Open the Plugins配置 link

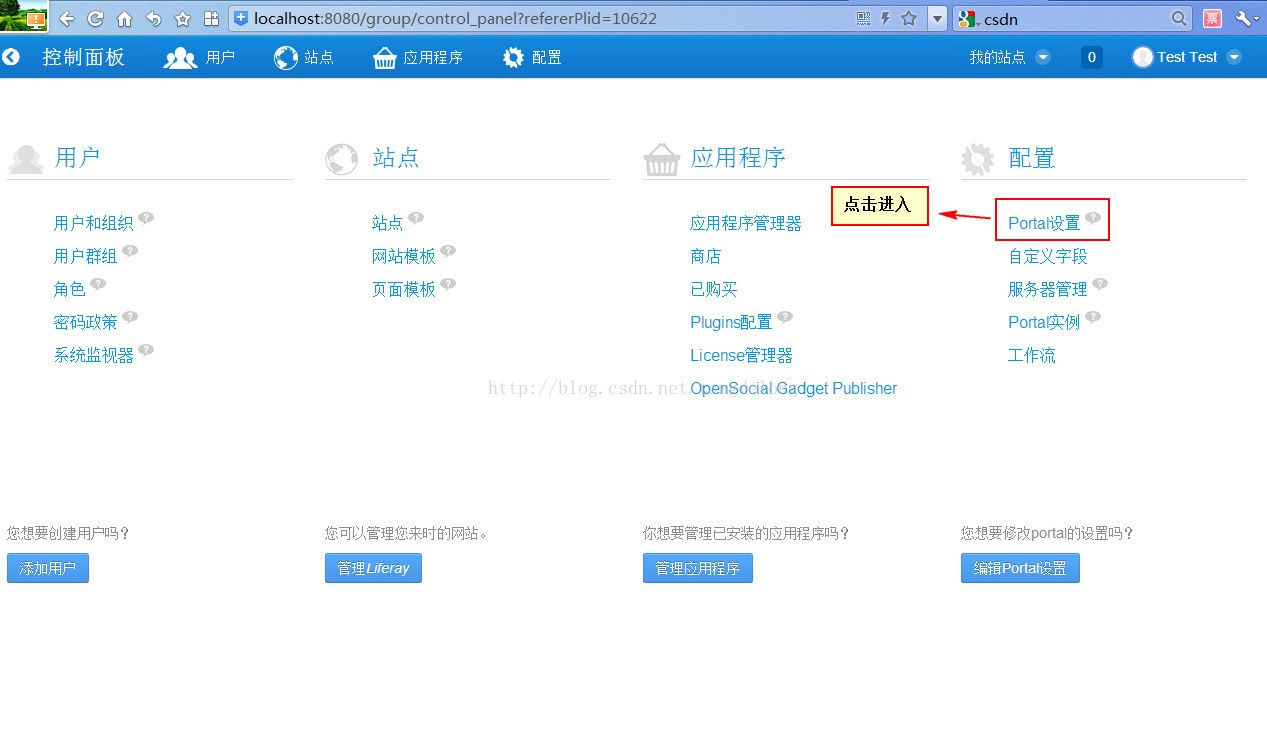pos(731,322)
